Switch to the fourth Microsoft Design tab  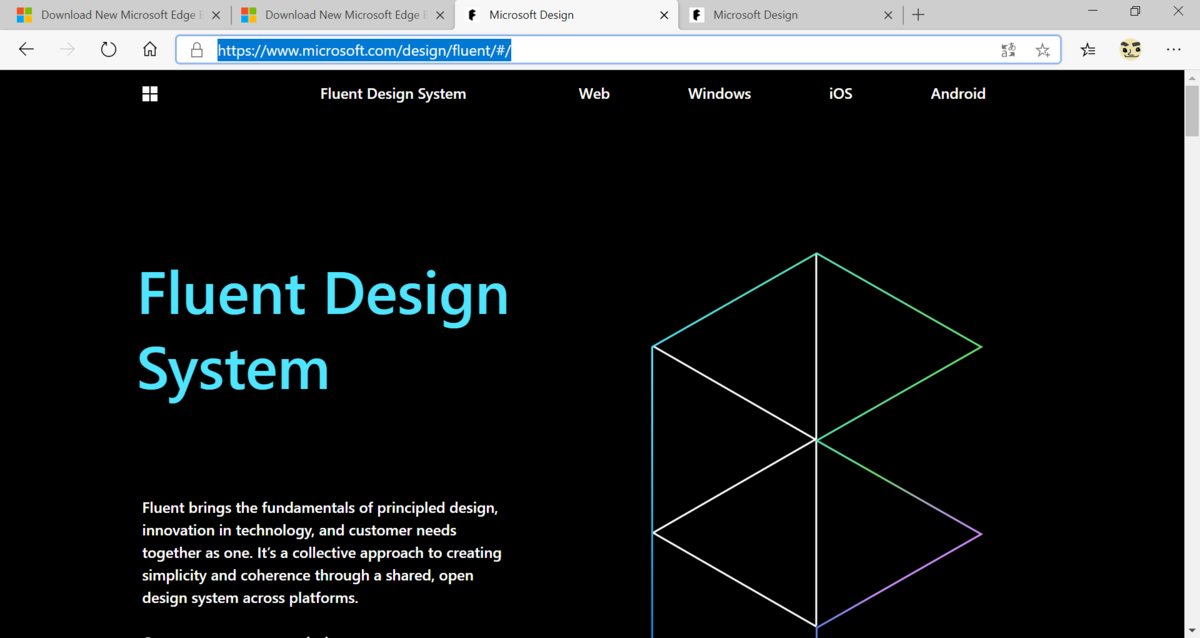coord(790,15)
